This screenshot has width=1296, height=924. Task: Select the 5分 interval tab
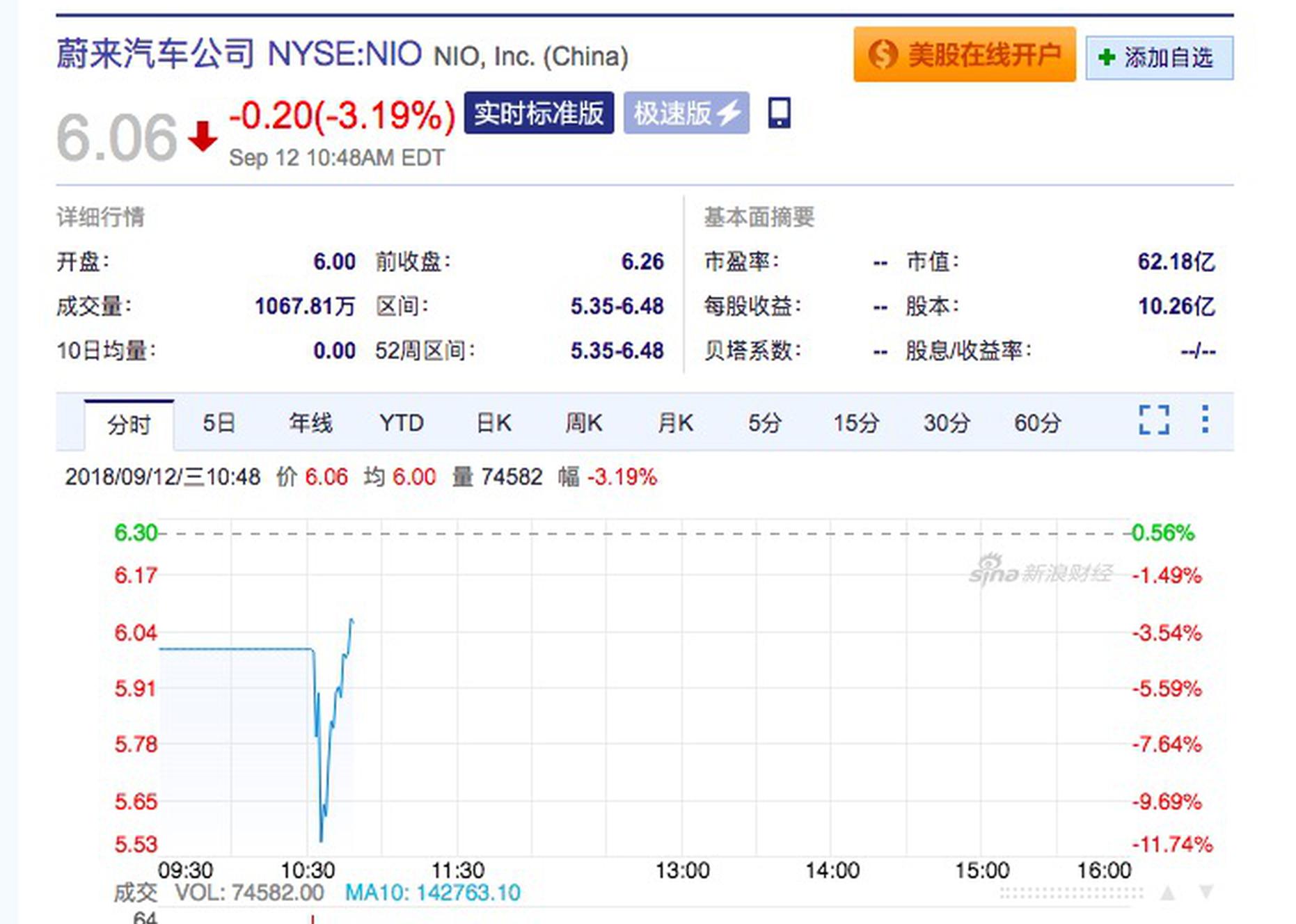pyautogui.click(x=765, y=422)
